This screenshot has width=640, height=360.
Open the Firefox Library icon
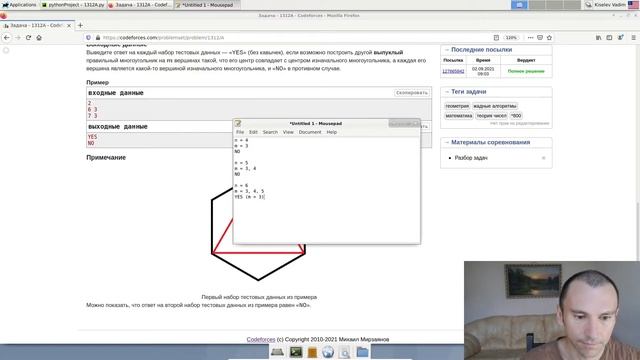point(598,38)
